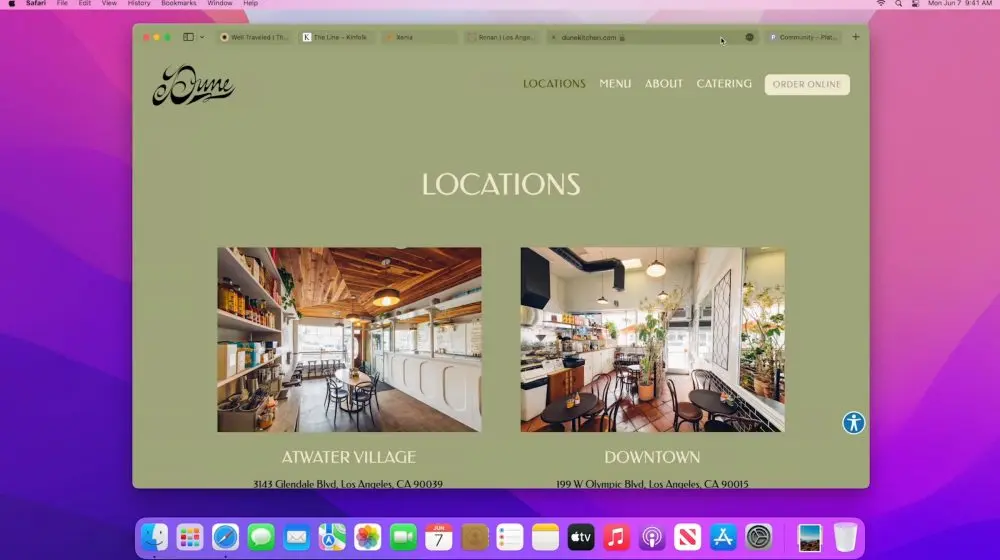
Task: Click the Wi-Fi status icon
Action: pyautogui.click(x=881, y=3)
